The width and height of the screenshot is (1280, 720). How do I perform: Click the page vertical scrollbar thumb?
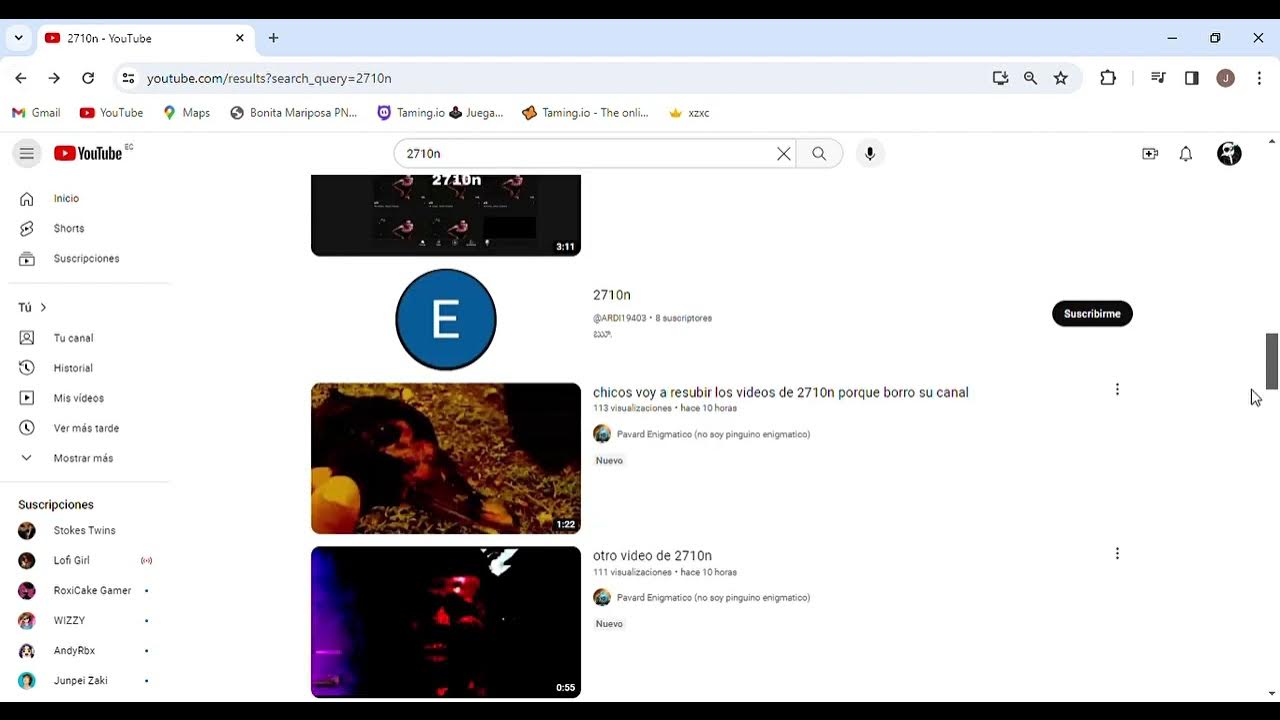point(1272,361)
